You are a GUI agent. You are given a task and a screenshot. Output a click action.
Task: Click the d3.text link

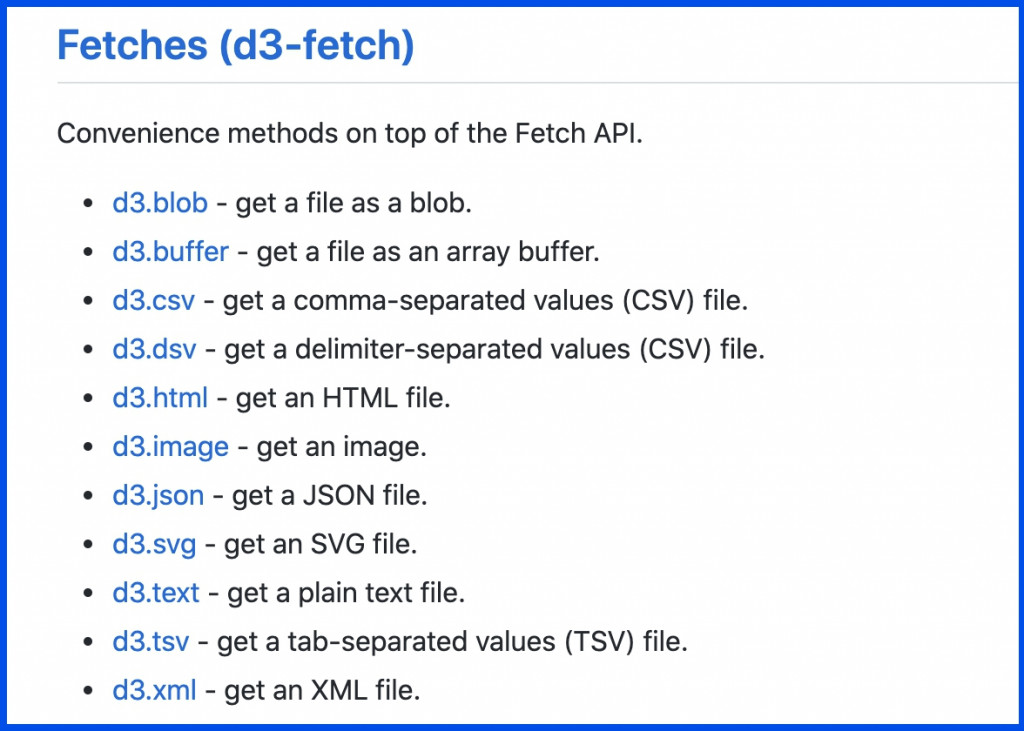tap(156, 593)
